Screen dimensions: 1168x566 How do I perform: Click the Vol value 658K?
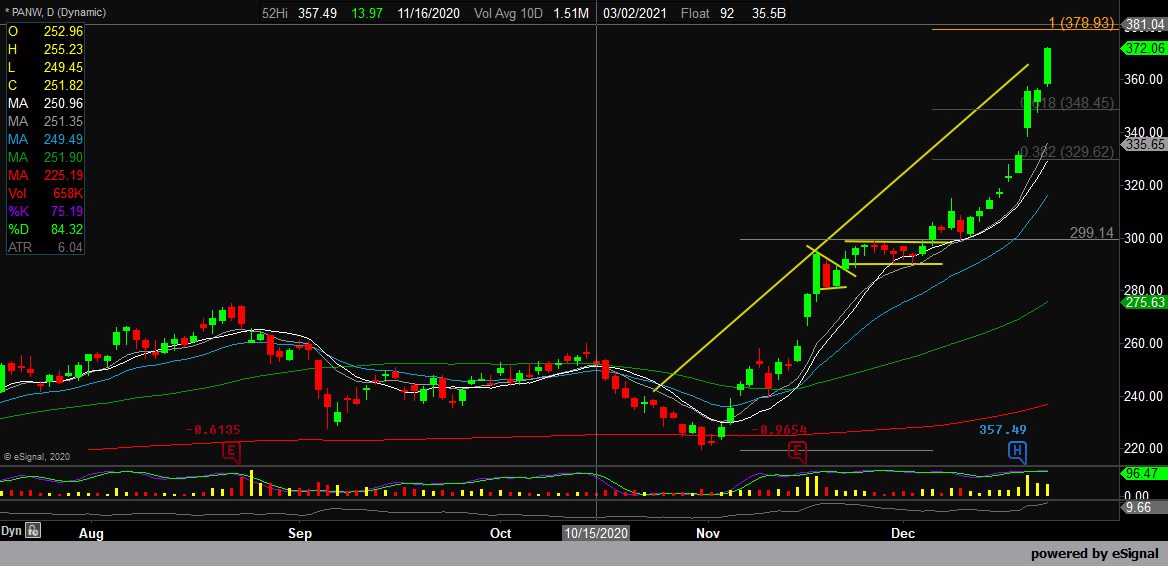(x=67, y=194)
